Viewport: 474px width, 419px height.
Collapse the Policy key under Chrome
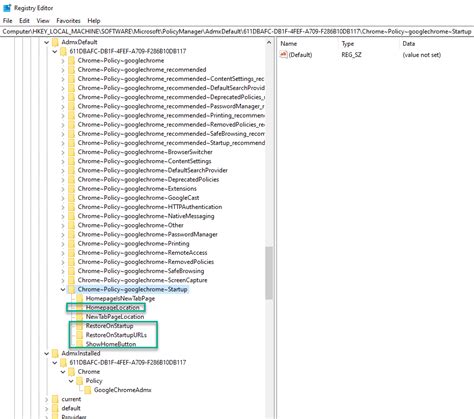tap(71, 381)
